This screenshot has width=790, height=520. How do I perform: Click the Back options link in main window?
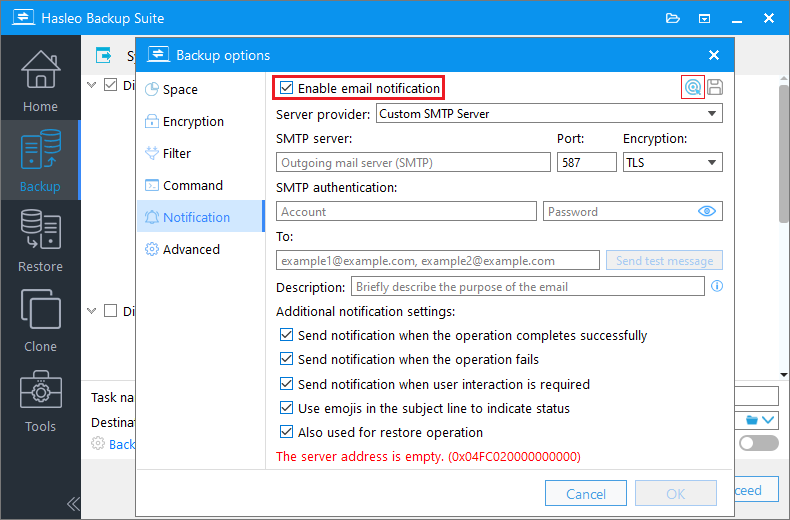click(121, 444)
